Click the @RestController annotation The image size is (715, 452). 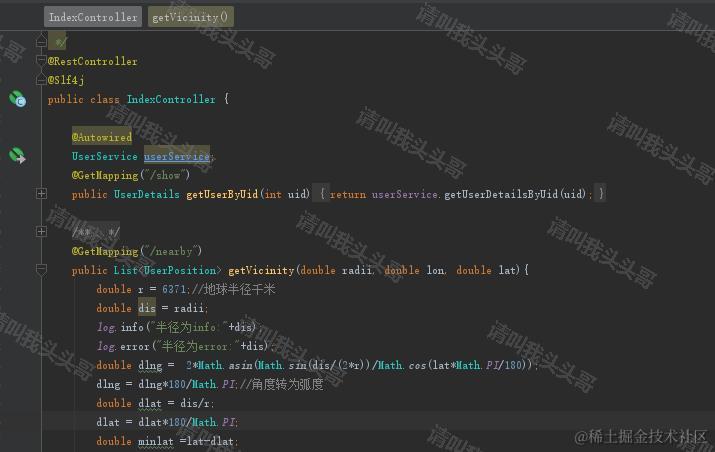[x=93, y=61]
